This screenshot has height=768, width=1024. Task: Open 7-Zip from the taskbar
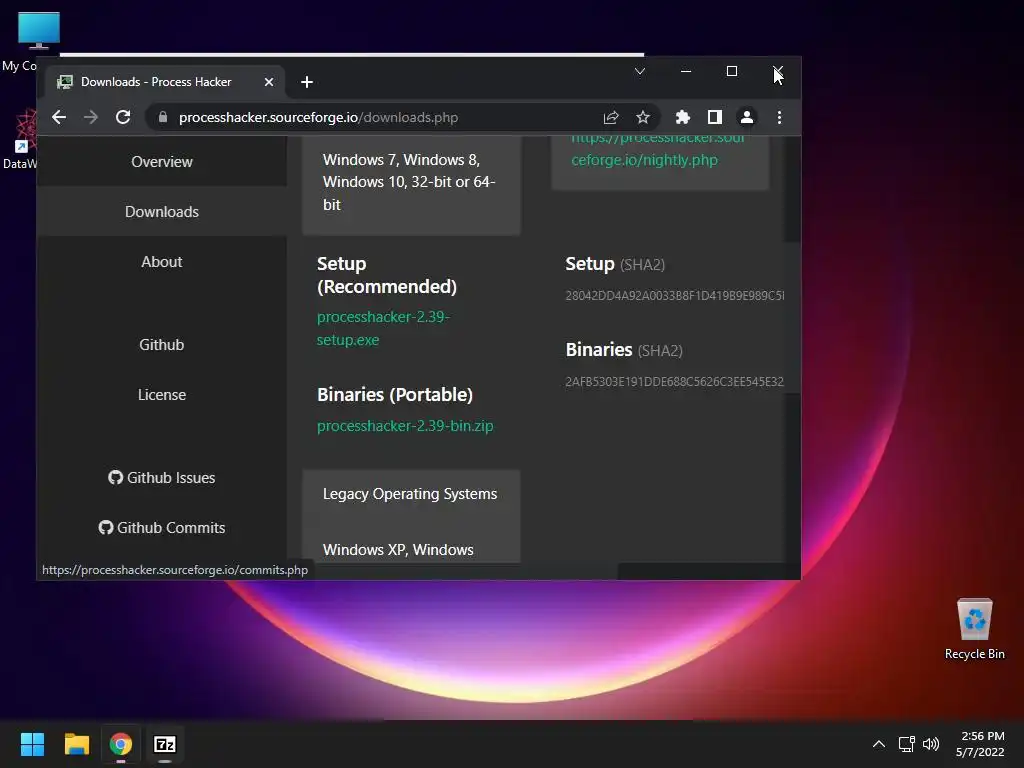click(x=165, y=744)
